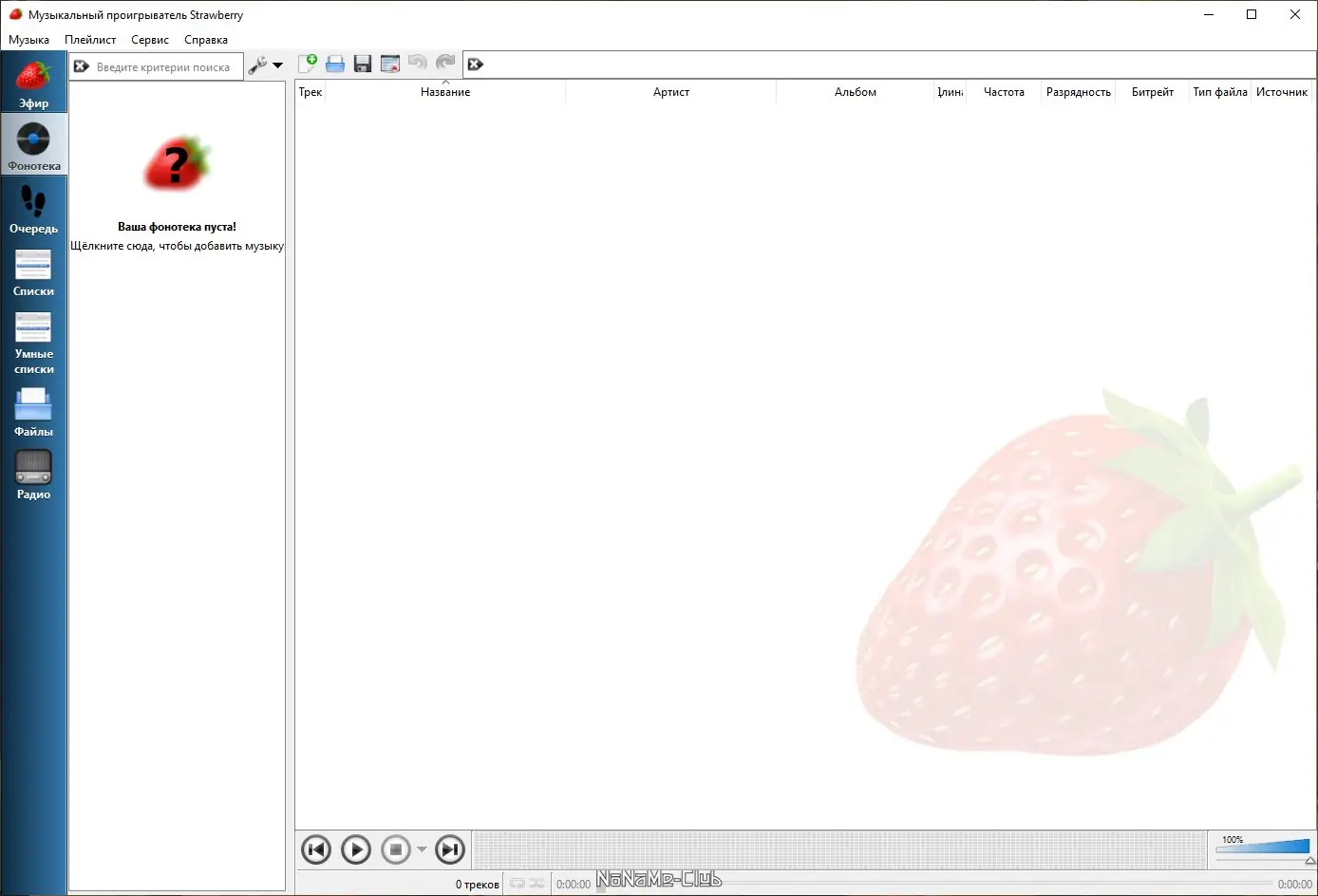Redo playlist change arrow

point(445,64)
